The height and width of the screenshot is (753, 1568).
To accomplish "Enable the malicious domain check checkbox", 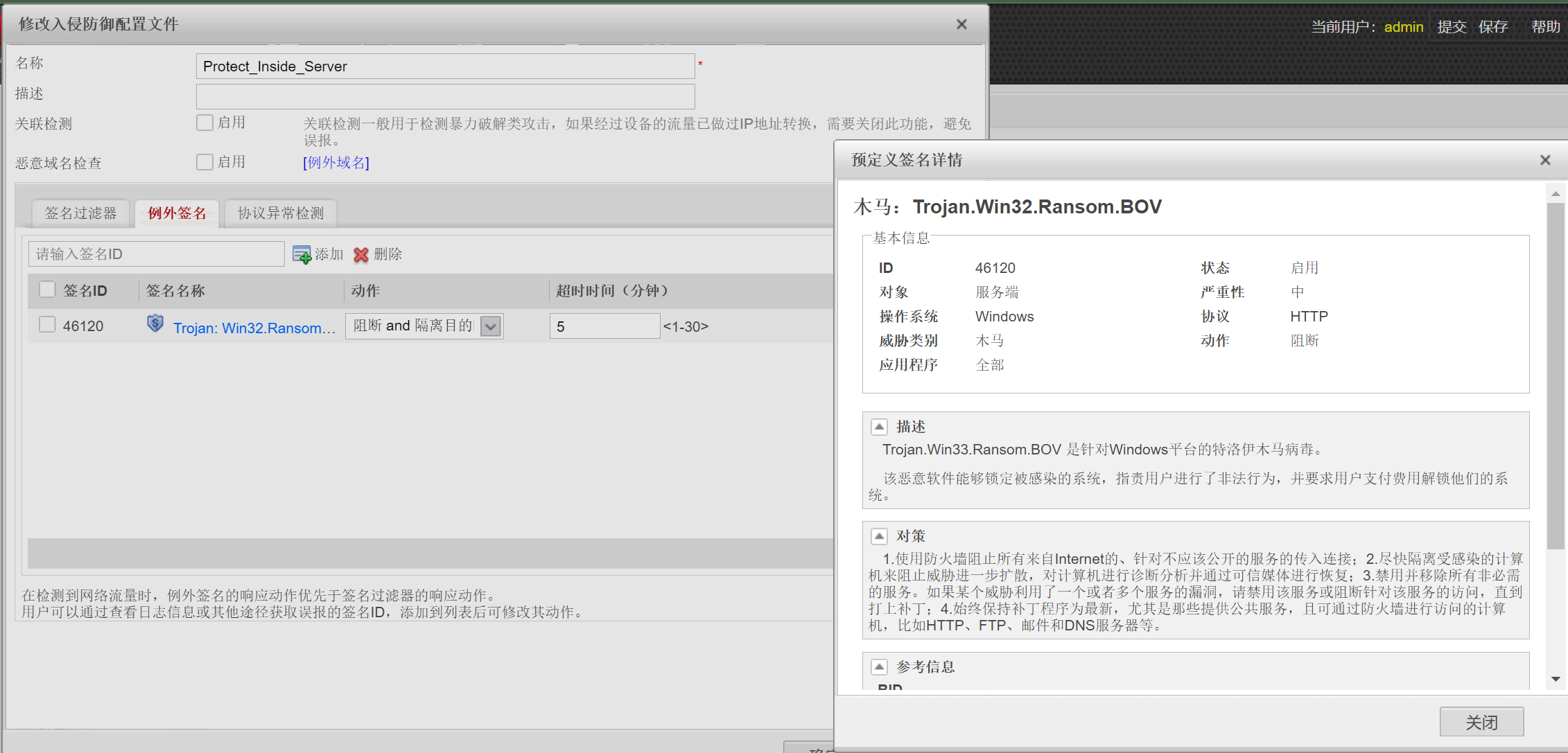I will point(204,162).
